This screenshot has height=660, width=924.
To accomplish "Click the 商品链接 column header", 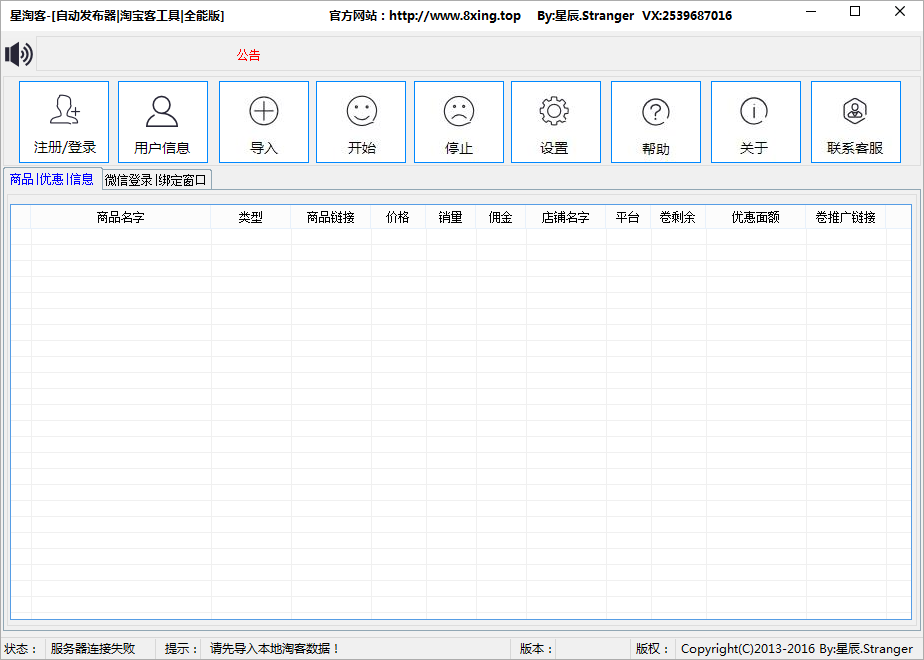I will (331, 217).
